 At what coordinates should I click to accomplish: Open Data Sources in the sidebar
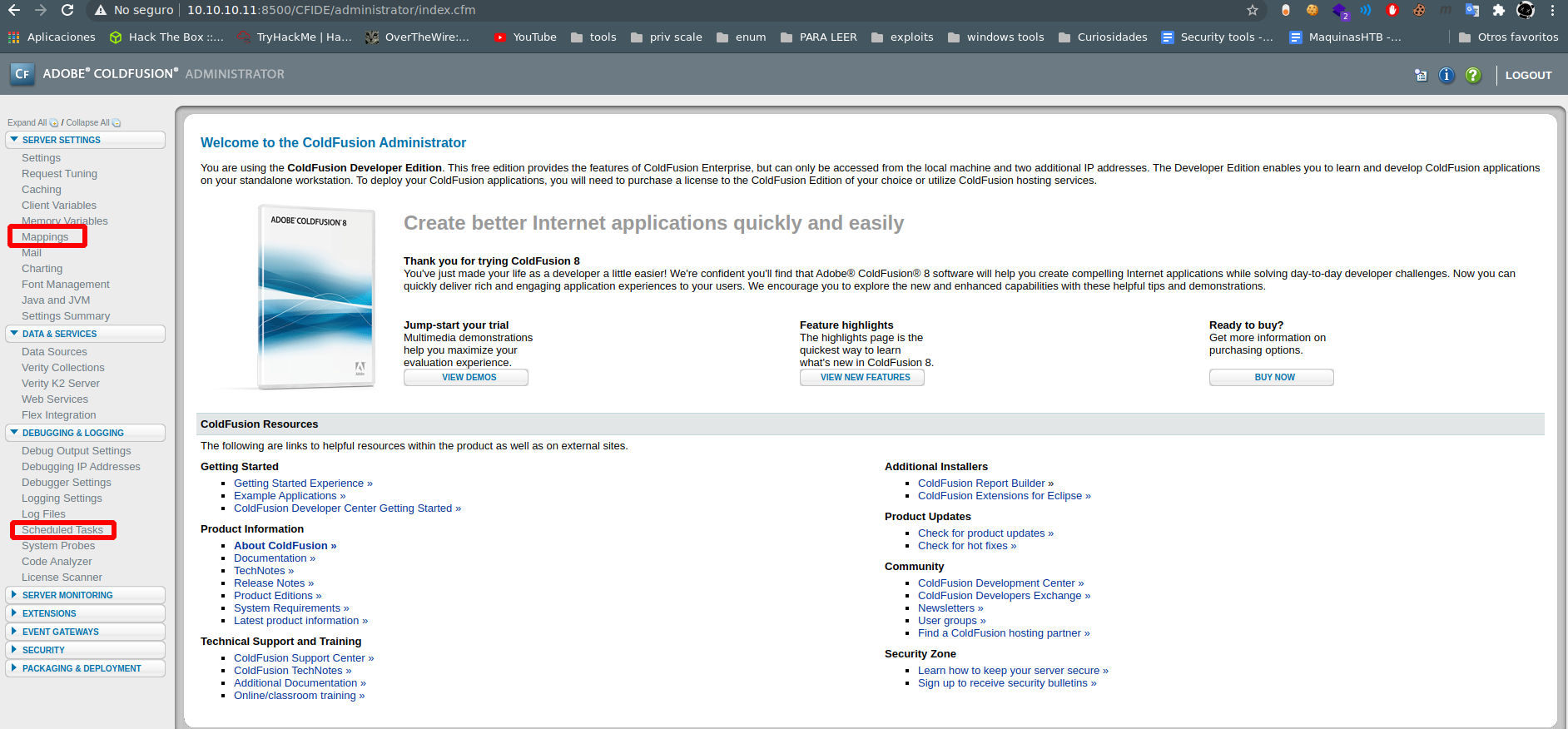(54, 352)
